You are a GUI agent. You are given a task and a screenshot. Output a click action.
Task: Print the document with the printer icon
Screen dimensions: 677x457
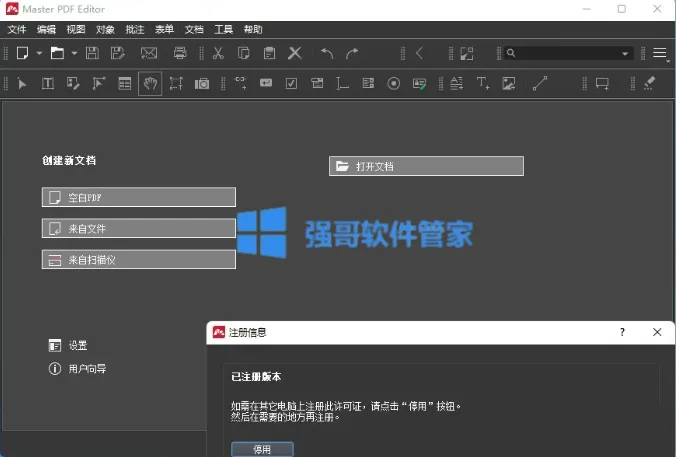180,53
